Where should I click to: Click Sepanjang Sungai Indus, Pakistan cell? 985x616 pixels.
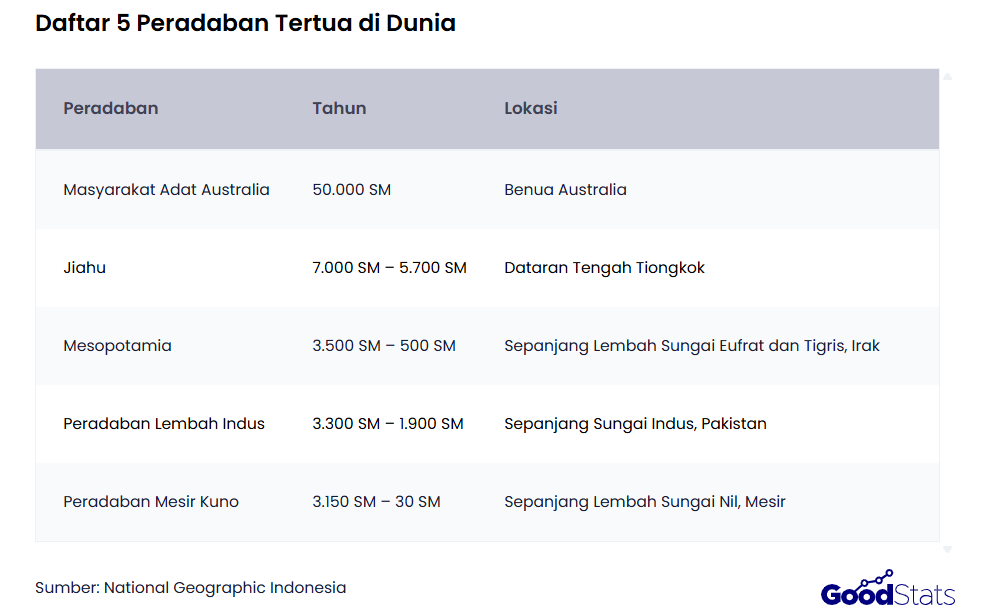tap(635, 424)
